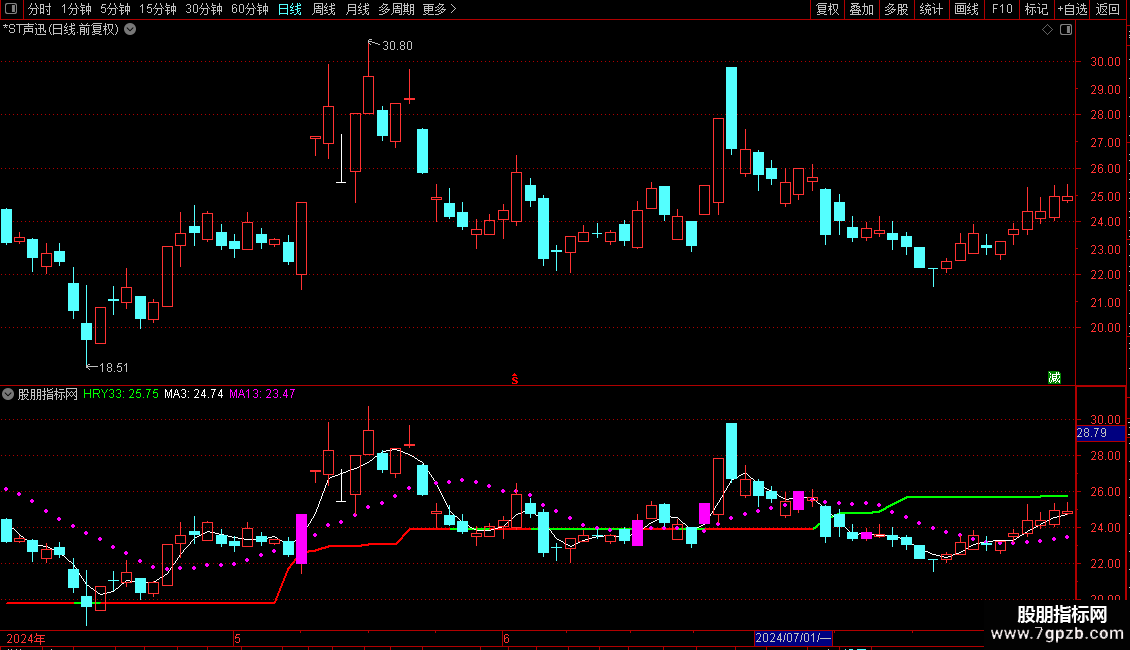
Task: Click the 2024/07/01 date marker on timeline
Action: tap(793, 638)
